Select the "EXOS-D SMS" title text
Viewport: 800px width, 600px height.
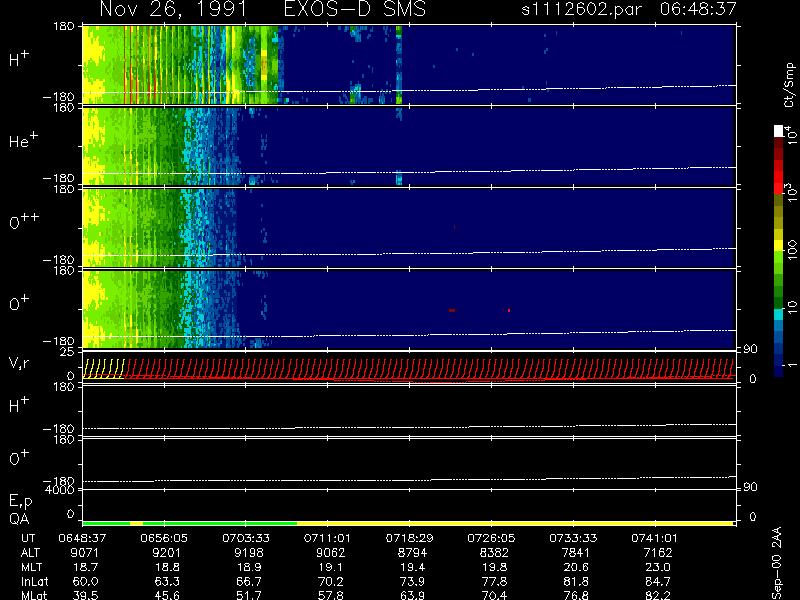pos(355,9)
